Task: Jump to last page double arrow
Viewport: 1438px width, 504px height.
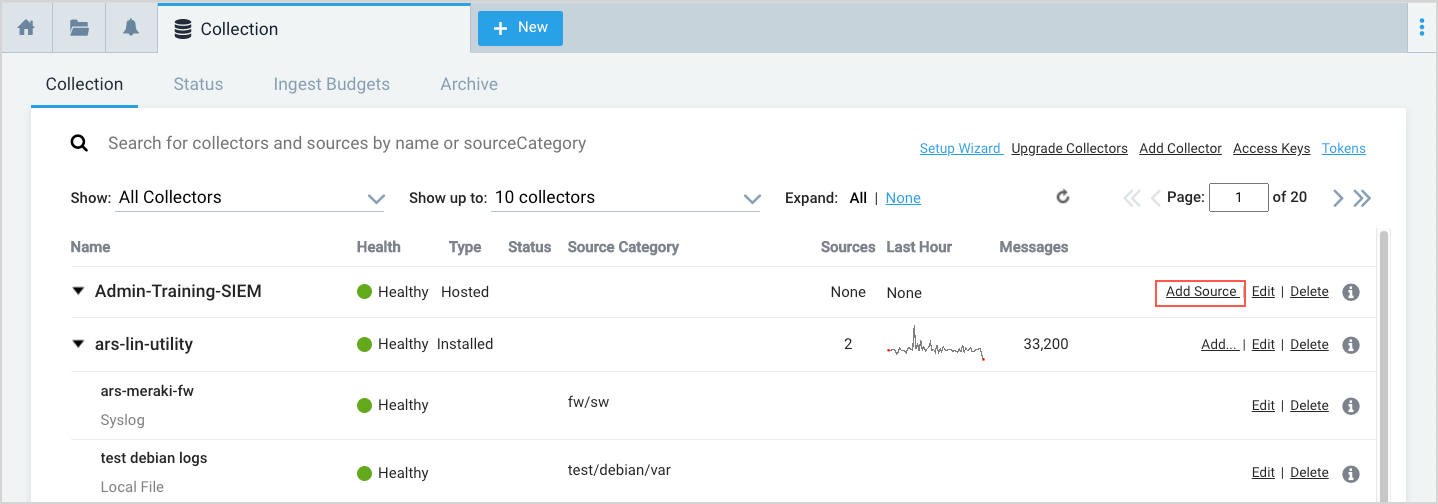Action: 1362,198
